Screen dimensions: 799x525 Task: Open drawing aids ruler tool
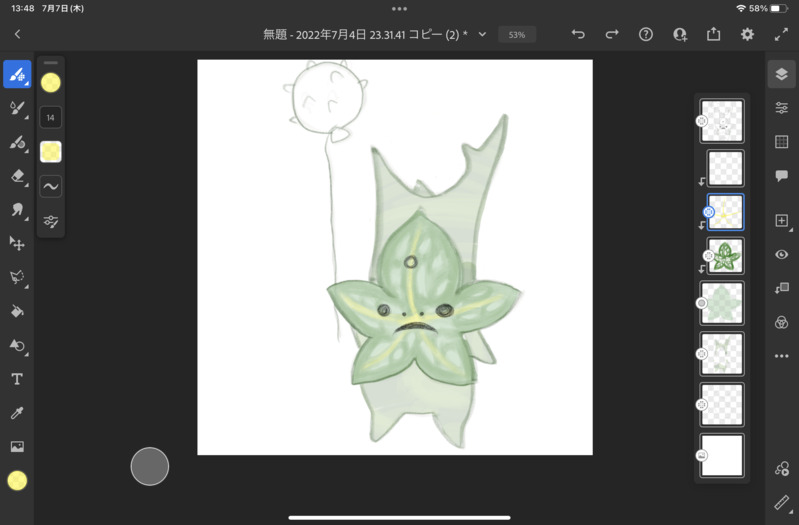[781, 503]
